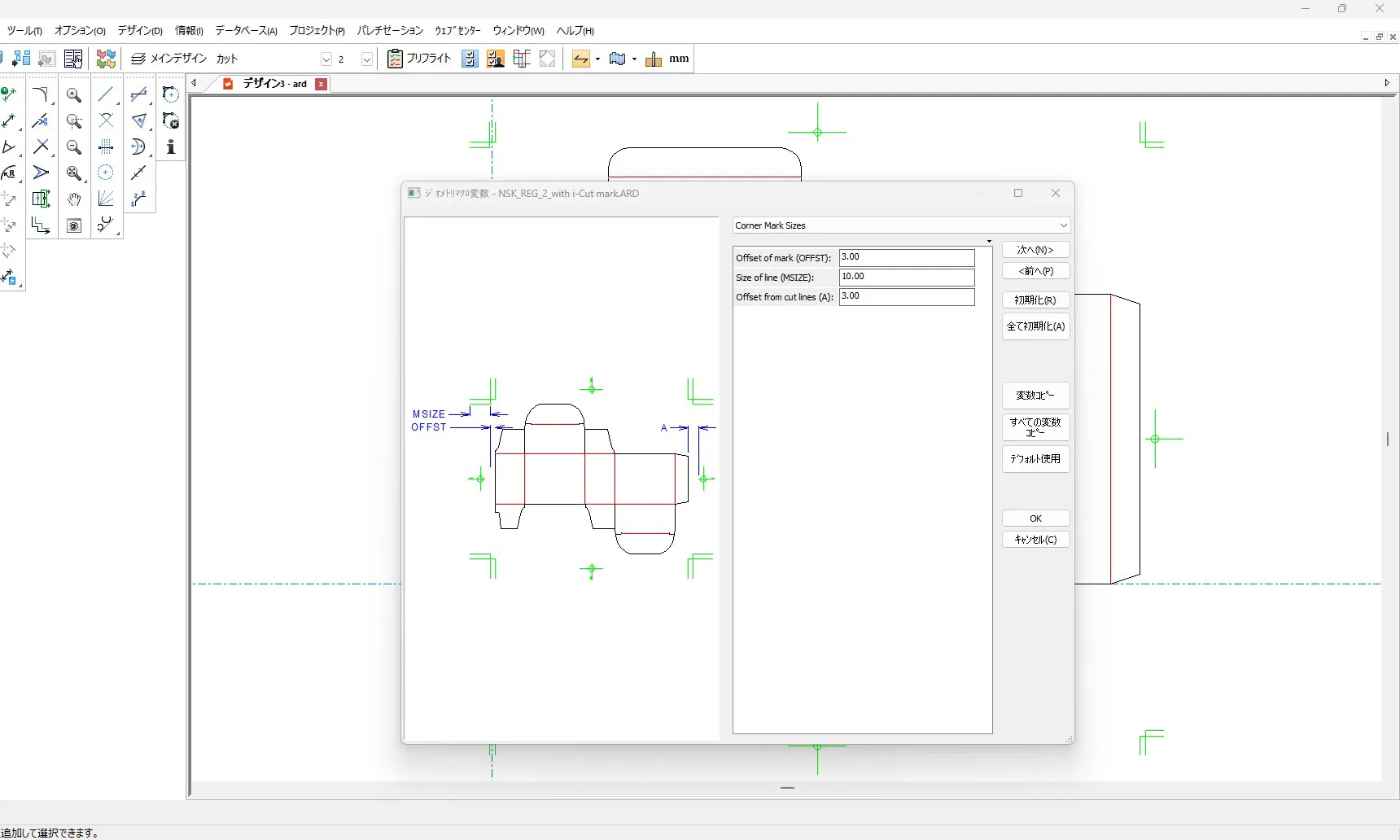This screenshot has width=1400, height=840.
Task: Click the Preflight (プリフライト) clipboard icon
Action: (x=395, y=59)
